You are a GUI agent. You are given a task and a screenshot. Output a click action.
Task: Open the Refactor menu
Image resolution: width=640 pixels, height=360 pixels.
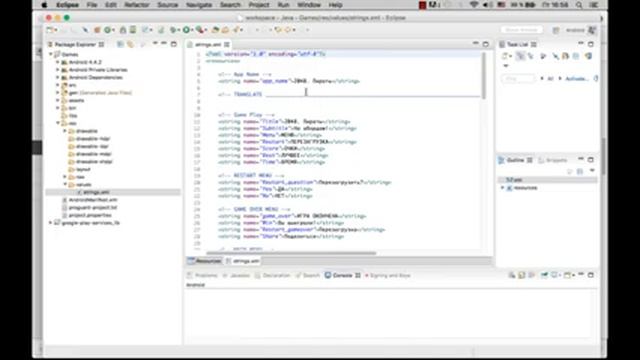[x=137, y=5]
